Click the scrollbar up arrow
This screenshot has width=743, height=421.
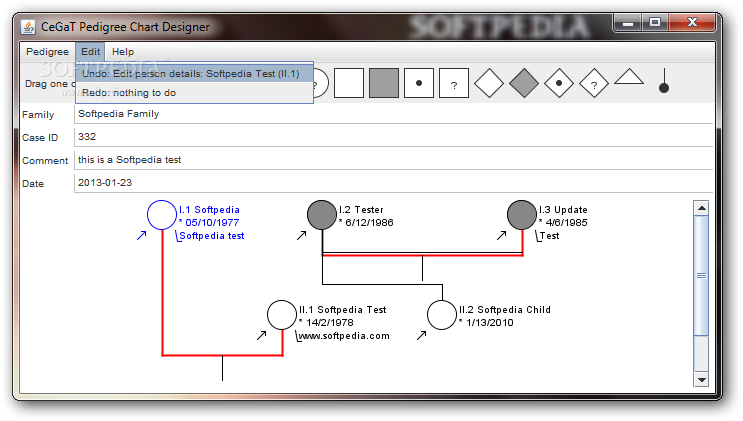click(701, 208)
